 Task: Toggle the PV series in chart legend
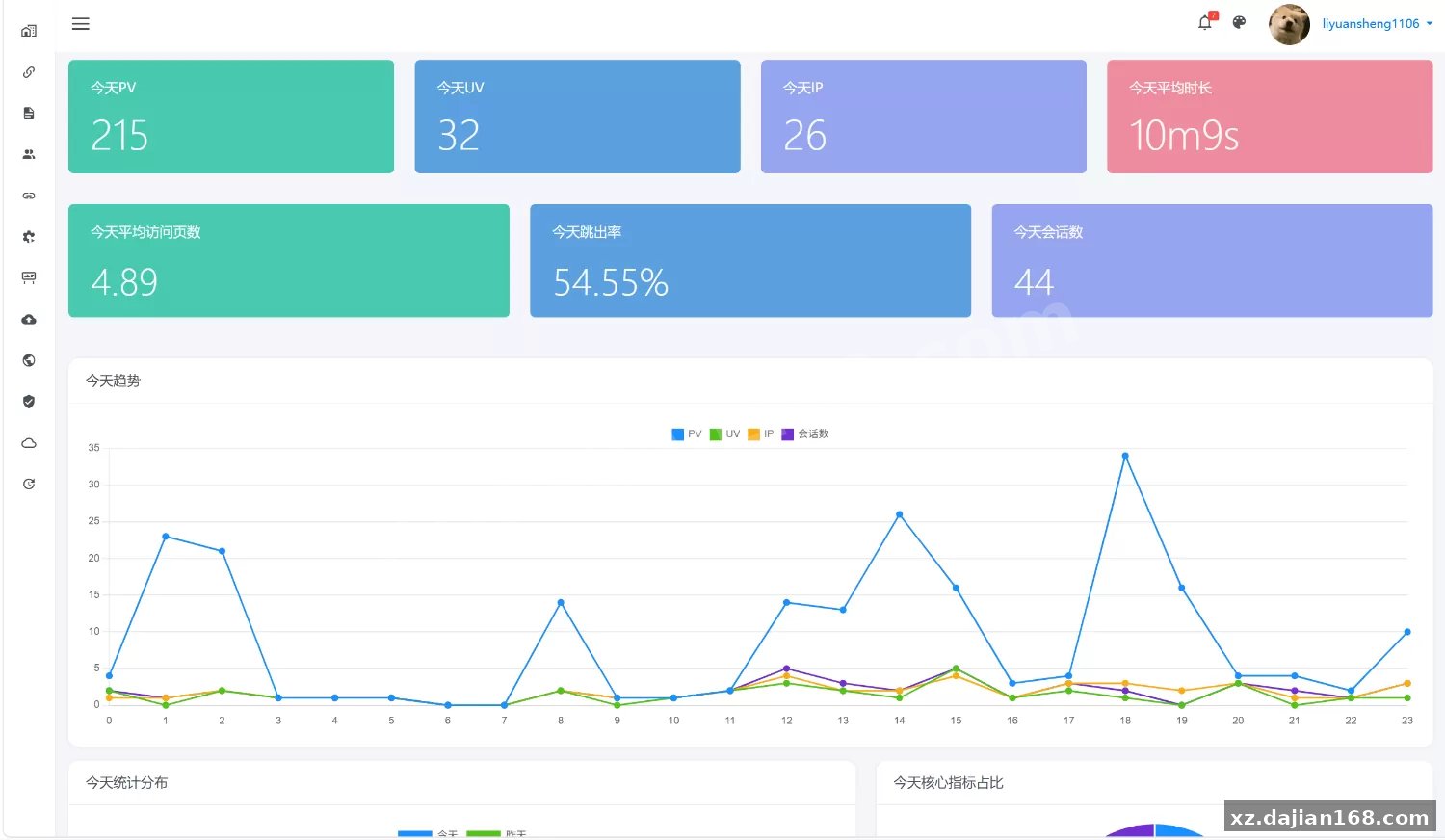687,434
